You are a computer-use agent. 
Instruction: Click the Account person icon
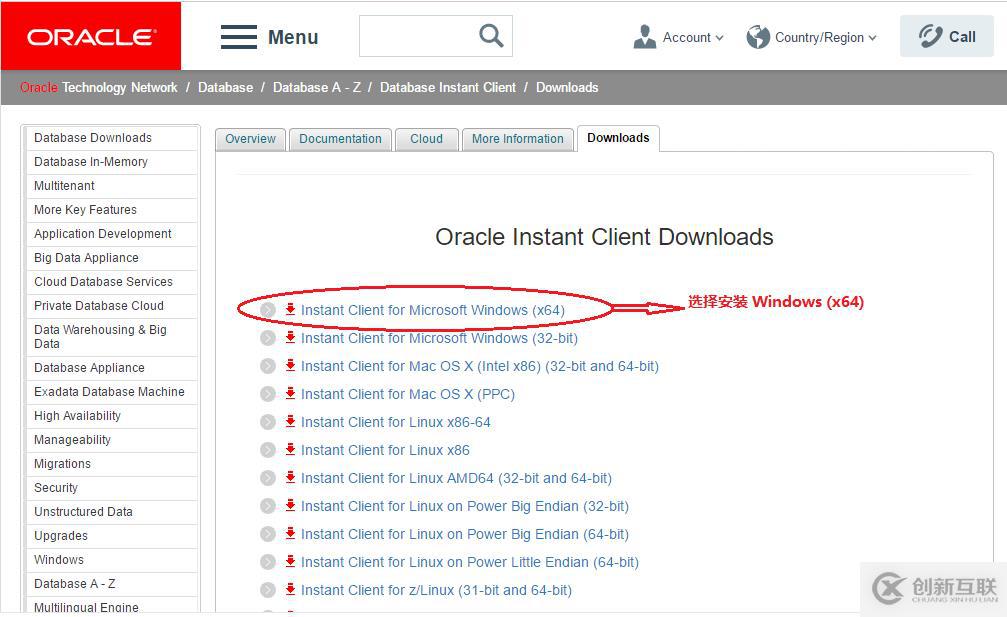click(644, 37)
